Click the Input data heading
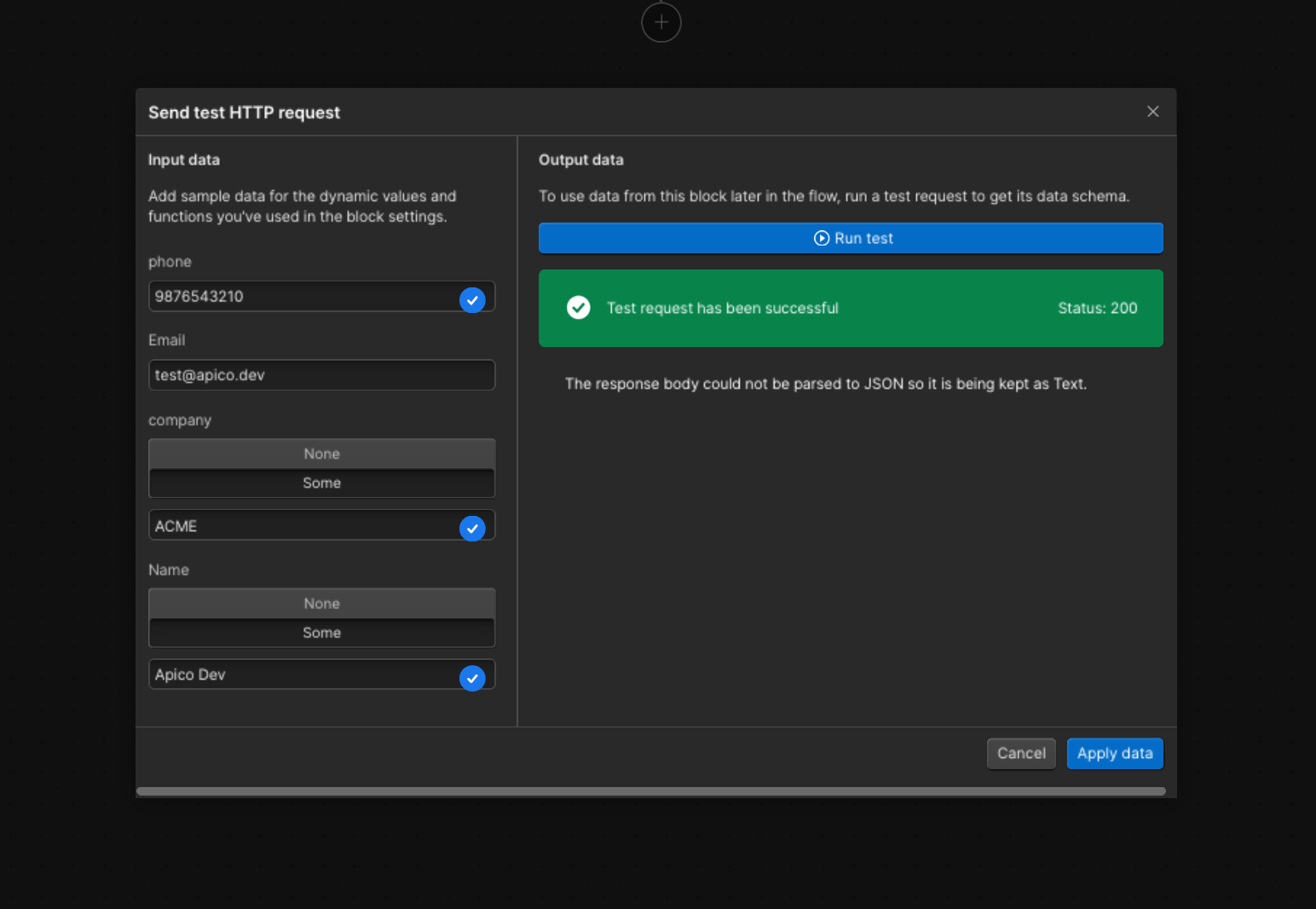Image resolution: width=1316 pixels, height=909 pixels. pos(184,159)
